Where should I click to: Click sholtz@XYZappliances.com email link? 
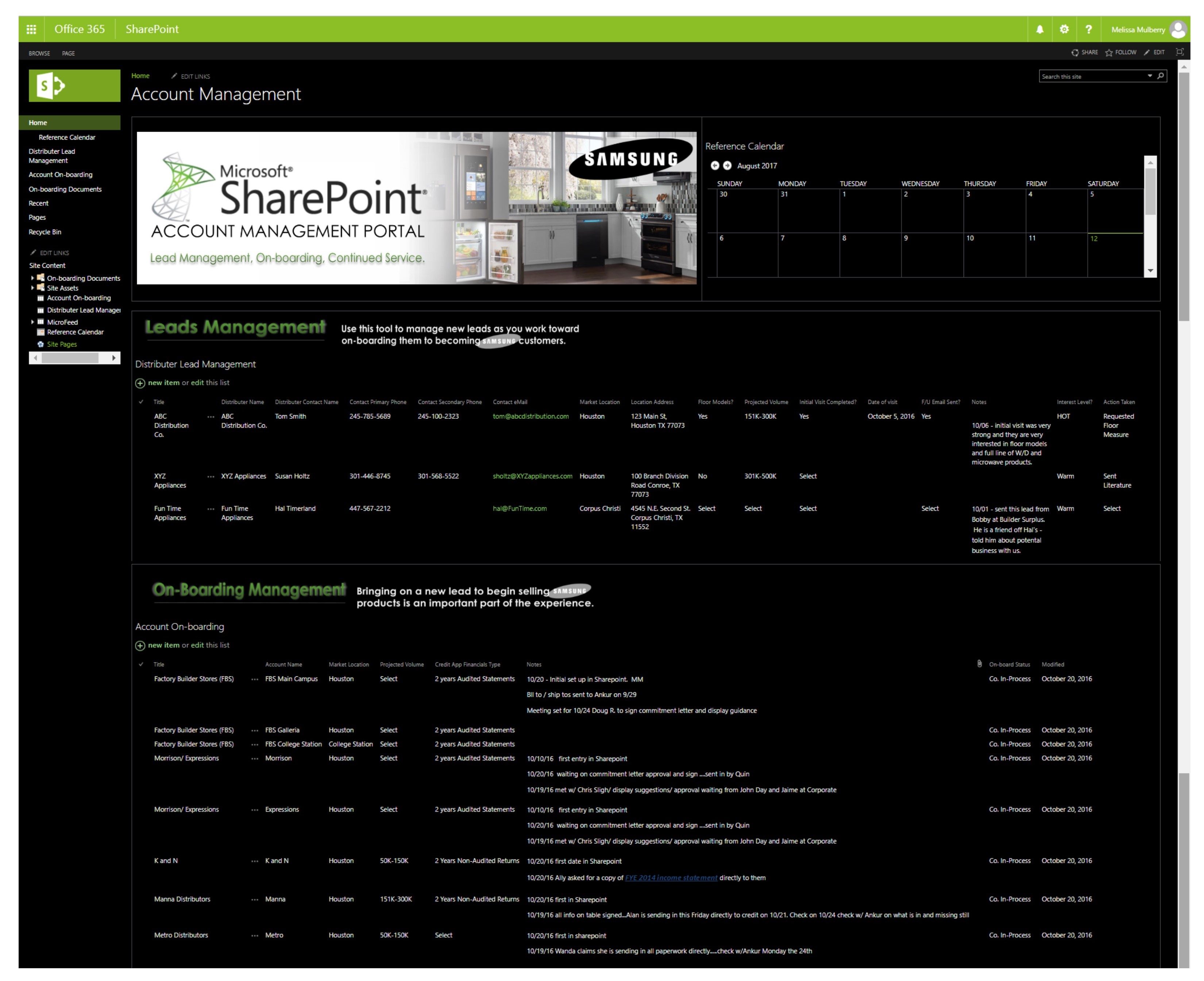[532, 476]
